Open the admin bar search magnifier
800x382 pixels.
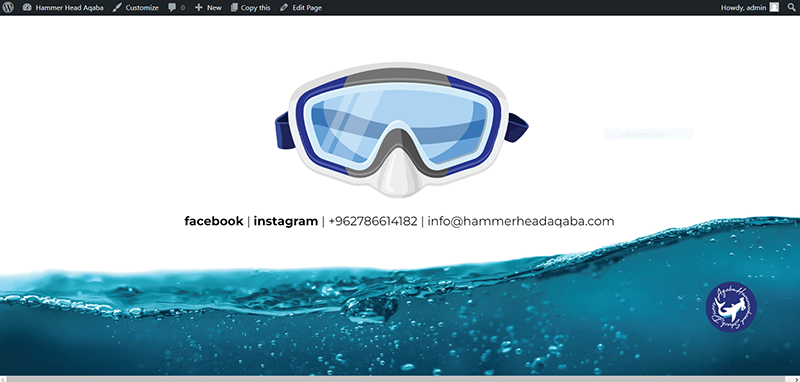(791, 8)
